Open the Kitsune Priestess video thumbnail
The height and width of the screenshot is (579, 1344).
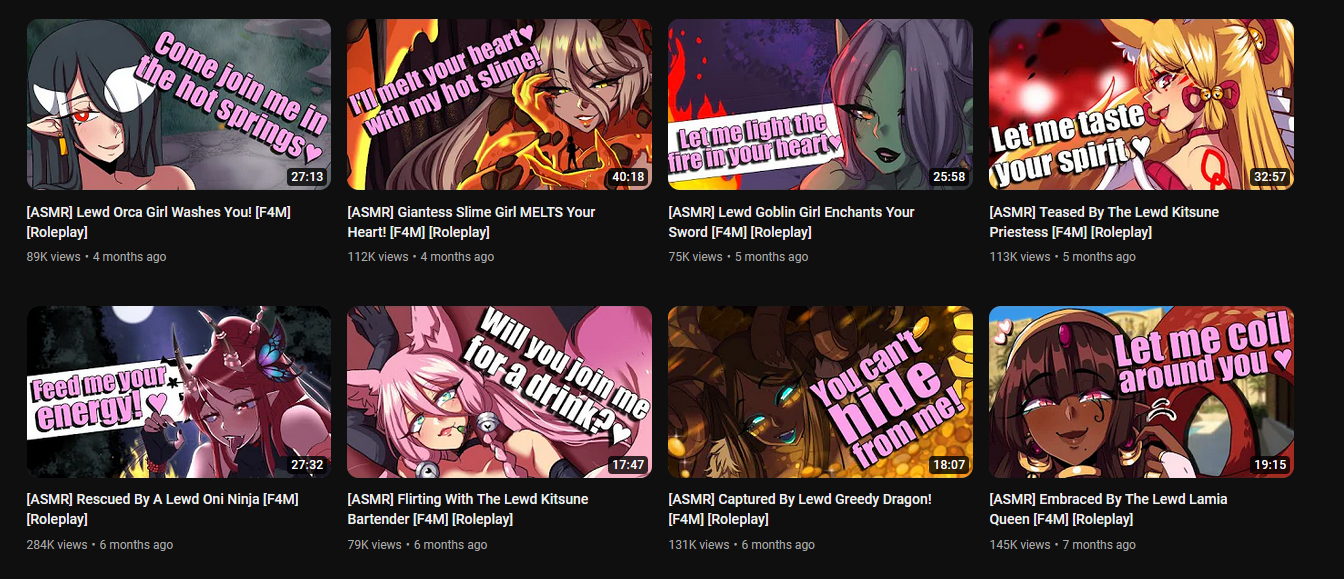1141,104
